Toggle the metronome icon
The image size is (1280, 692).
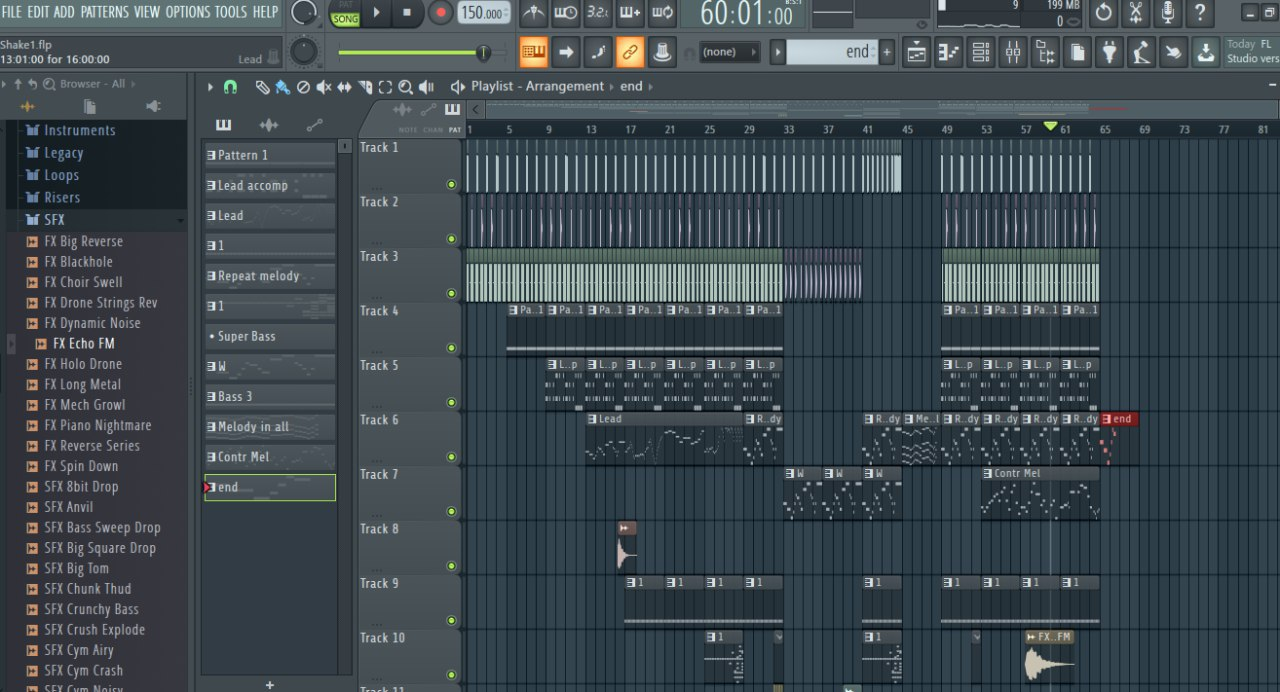tap(533, 13)
